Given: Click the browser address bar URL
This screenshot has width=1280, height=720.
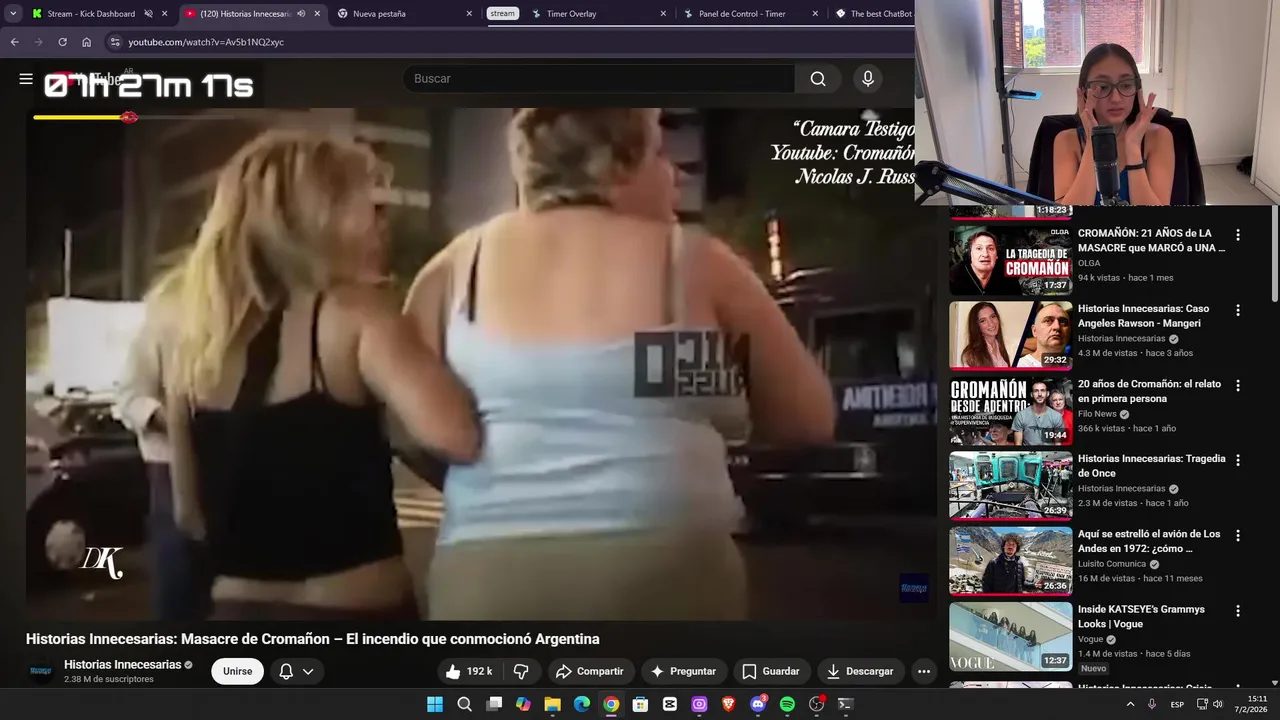Looking at the screenshot, I should point(206,42).
